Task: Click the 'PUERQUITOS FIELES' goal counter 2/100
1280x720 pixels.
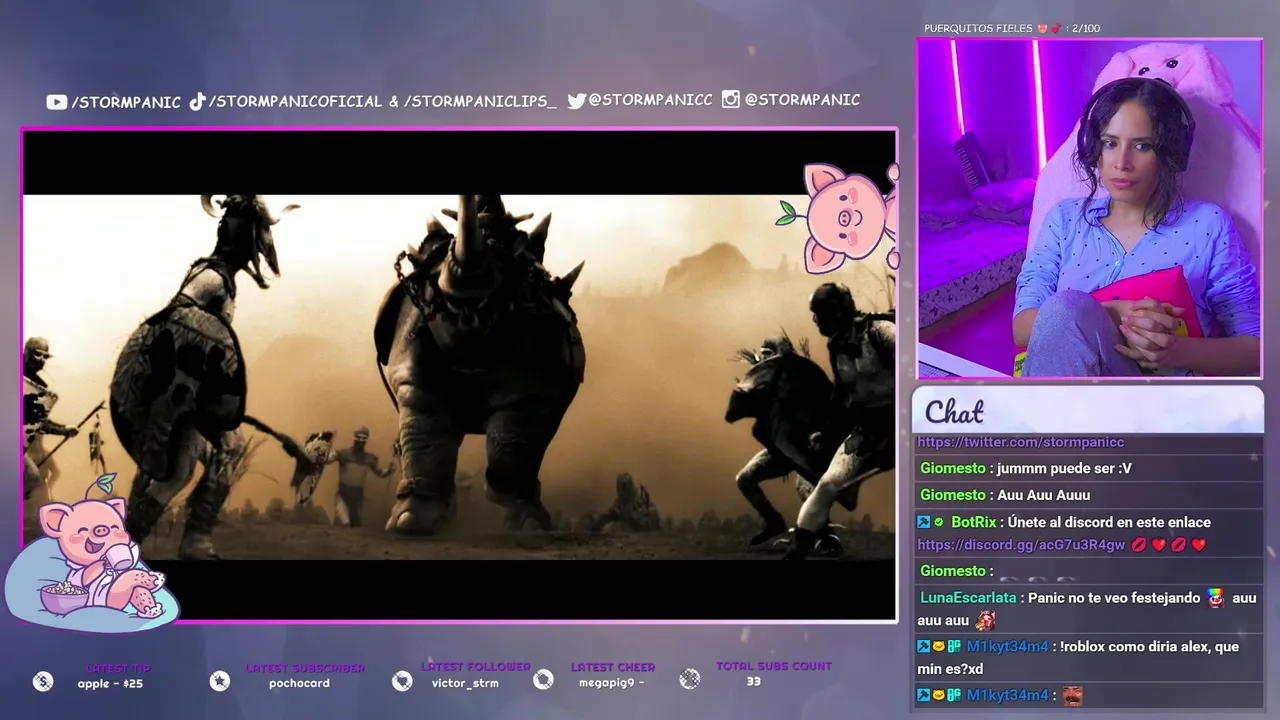Action: [1012, 28]
